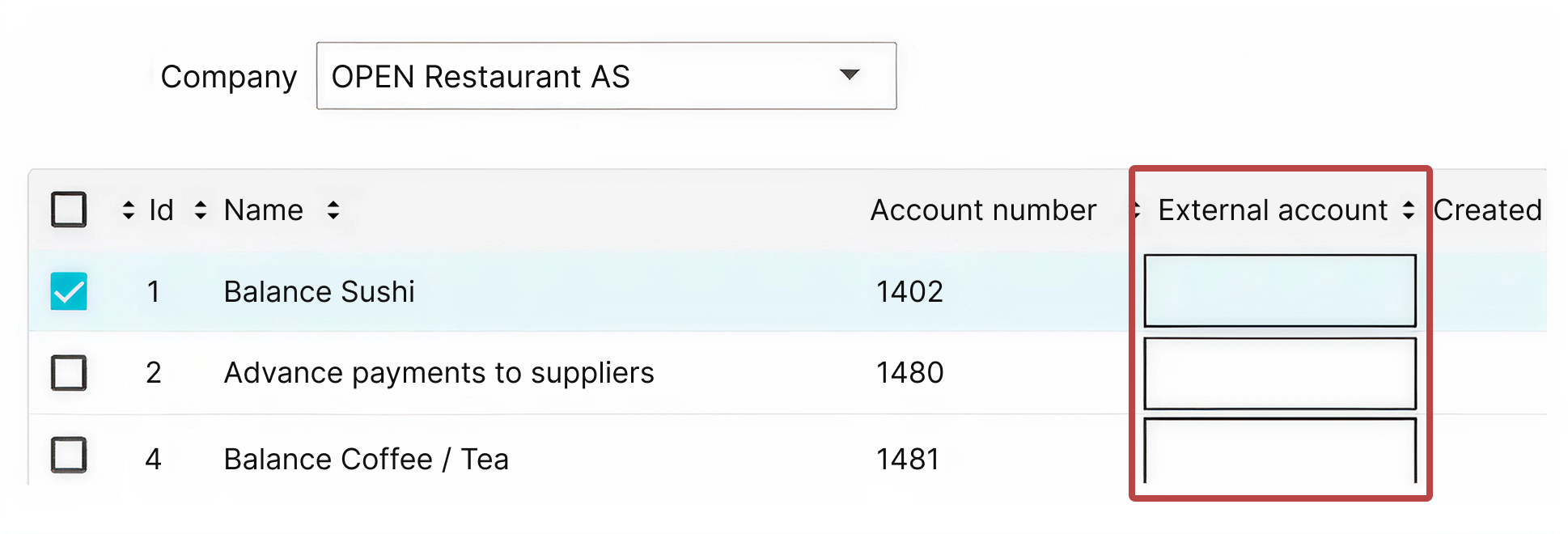Click sort arrows right of Name header
The height and width of the screenshot is (534, 1568).
coord(333,210)
